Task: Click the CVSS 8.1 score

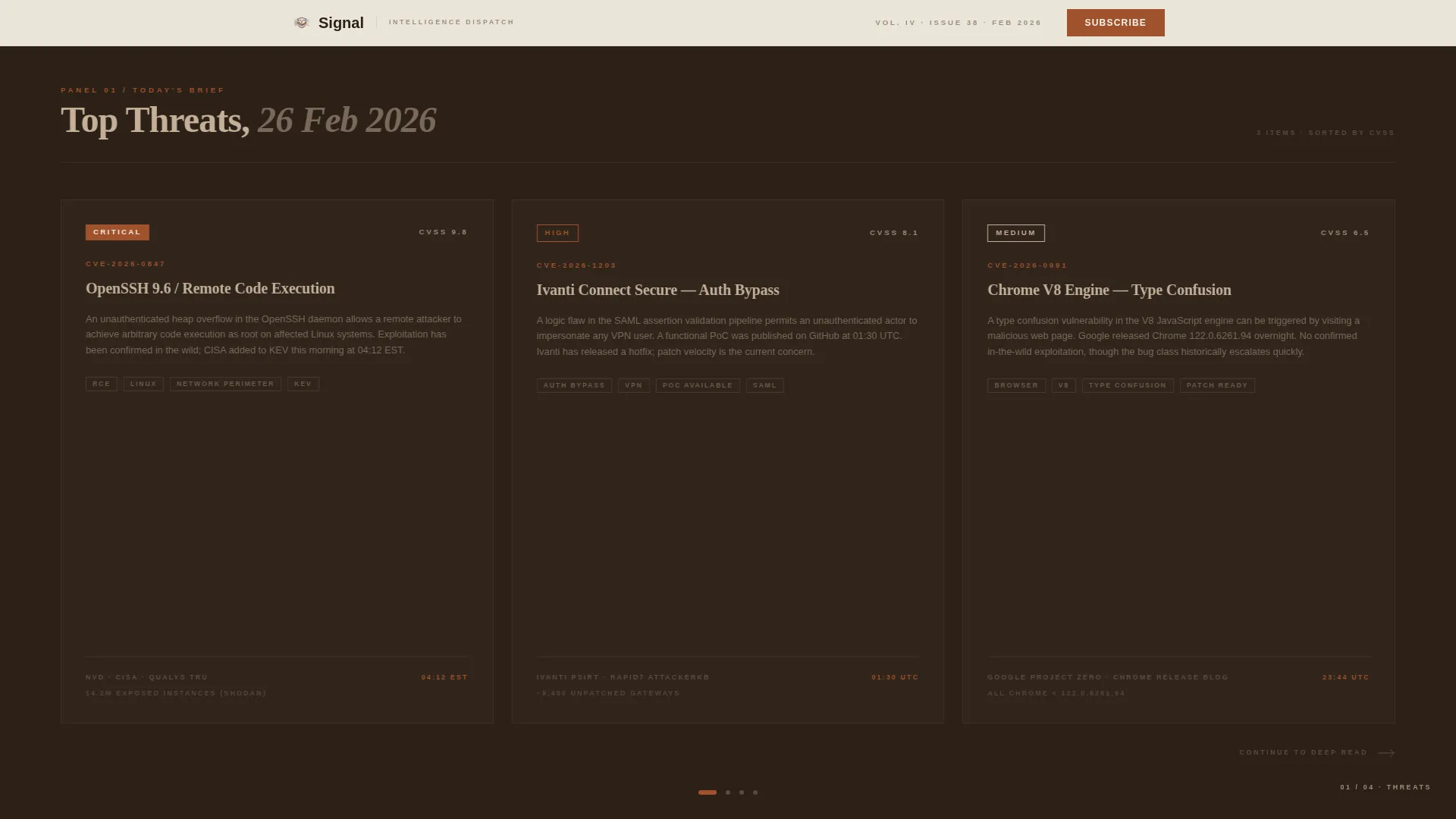Action: [894, 233]
